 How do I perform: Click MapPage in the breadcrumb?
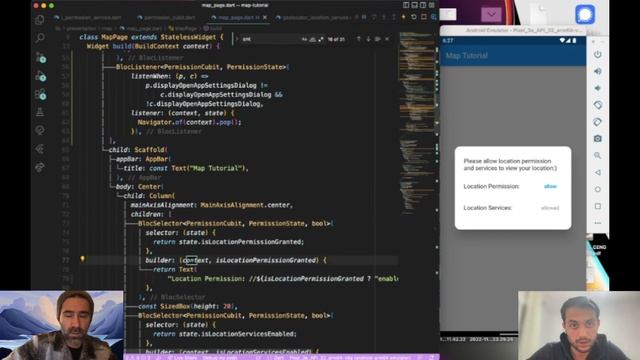pos(183,28)
